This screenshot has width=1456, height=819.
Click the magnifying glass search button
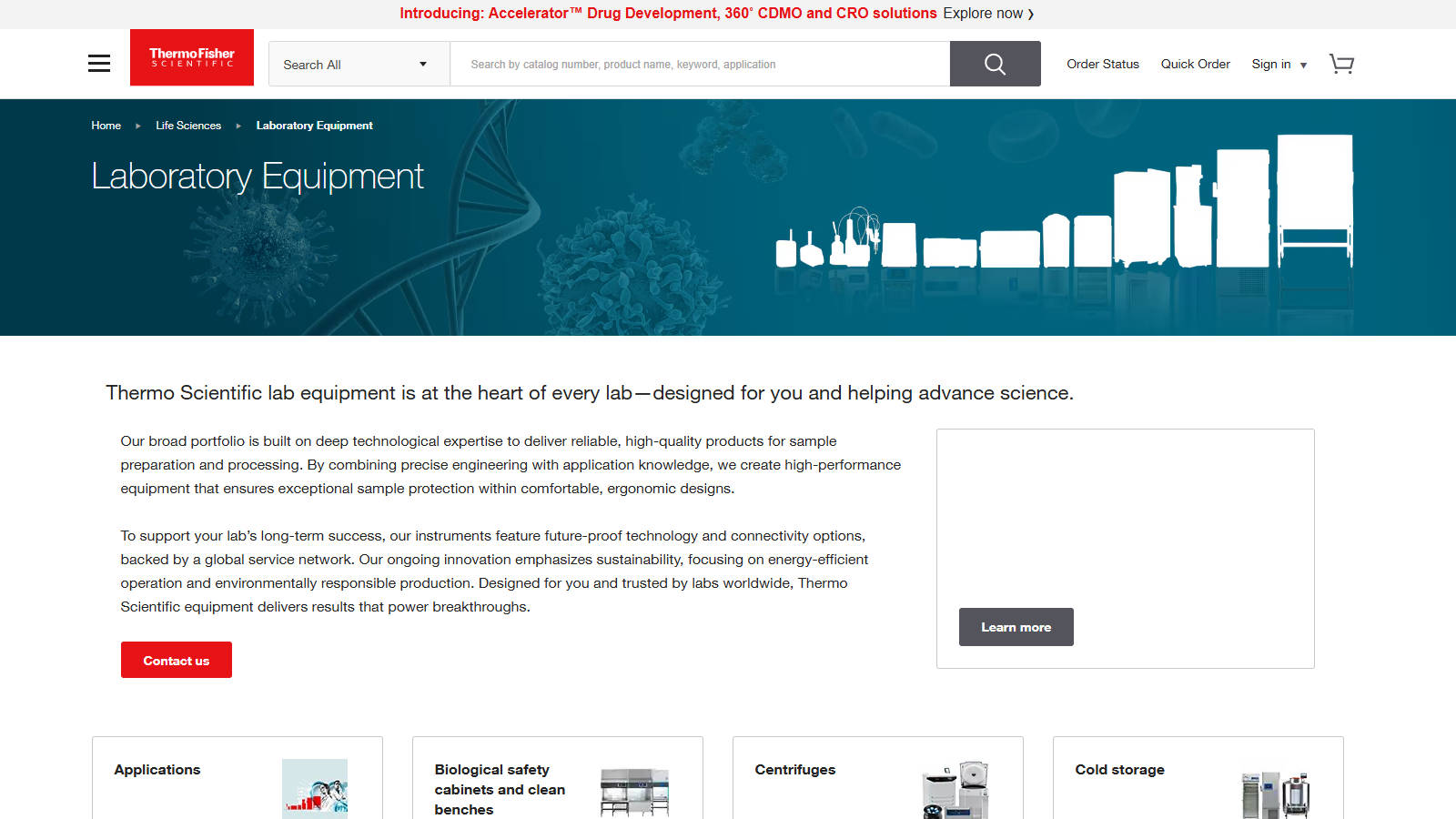(995, 64)
